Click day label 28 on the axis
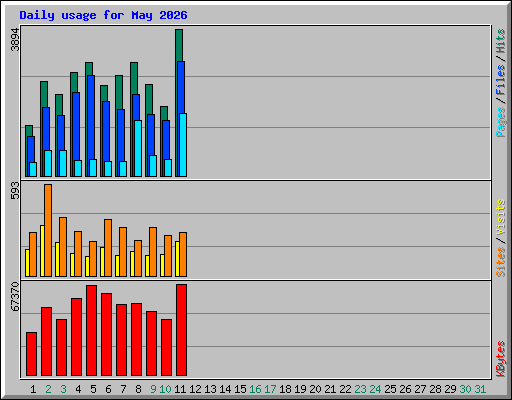The image size is (512, 400). [x=435, y=389]
